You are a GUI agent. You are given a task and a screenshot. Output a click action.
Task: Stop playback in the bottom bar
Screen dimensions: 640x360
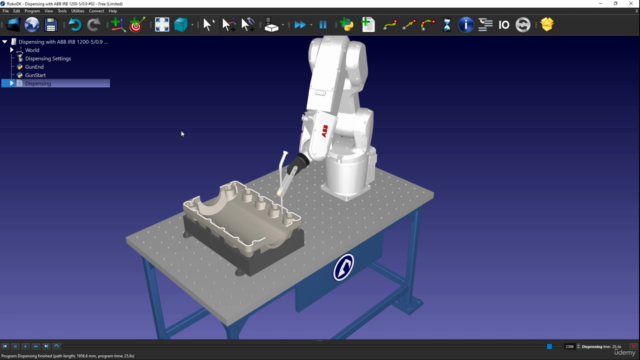click(x=15, y=346)
